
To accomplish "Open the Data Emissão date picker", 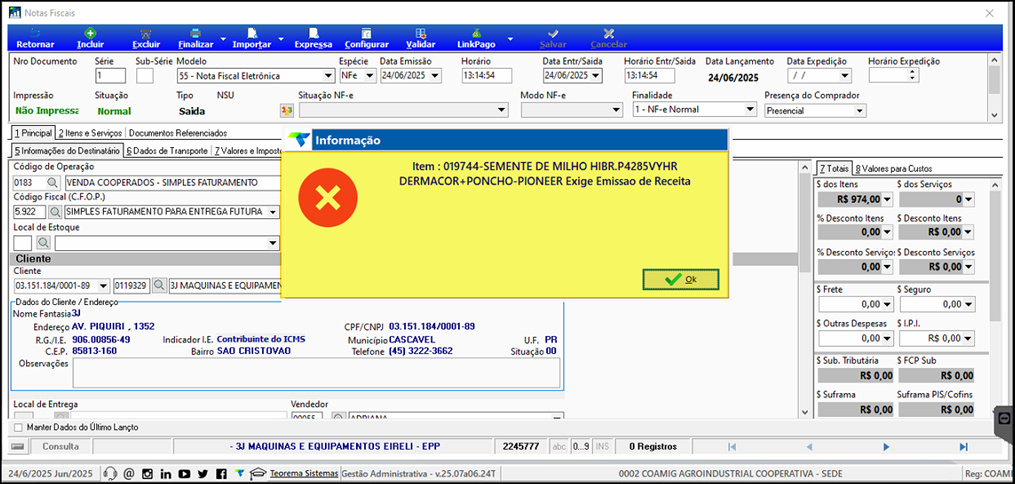I will 435,76.
